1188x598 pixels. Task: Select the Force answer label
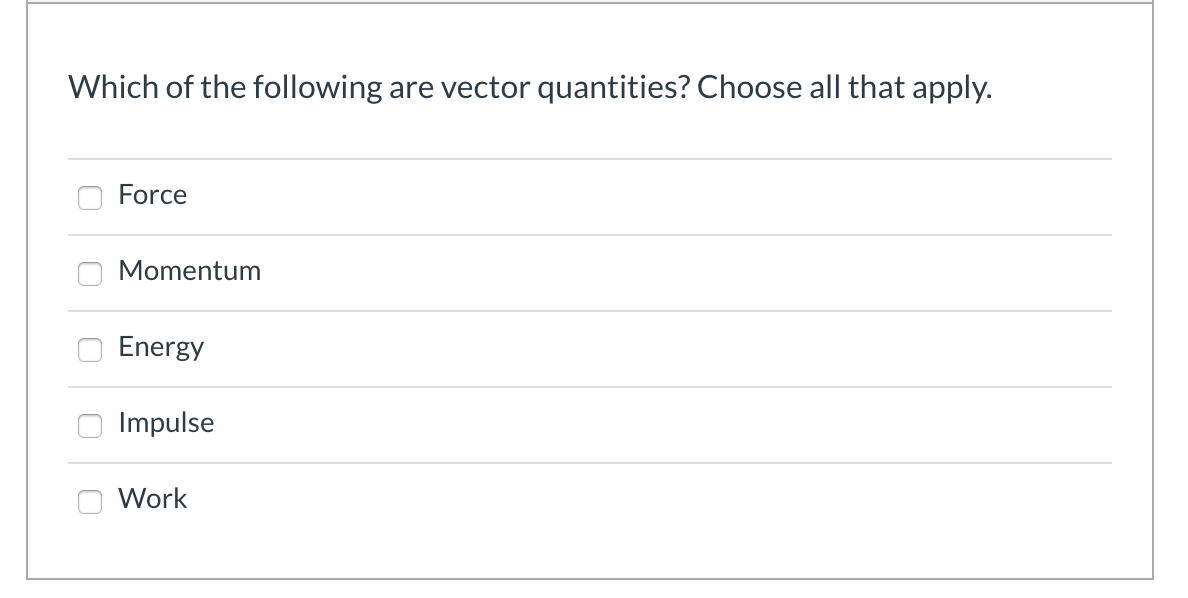pos(152,195)
